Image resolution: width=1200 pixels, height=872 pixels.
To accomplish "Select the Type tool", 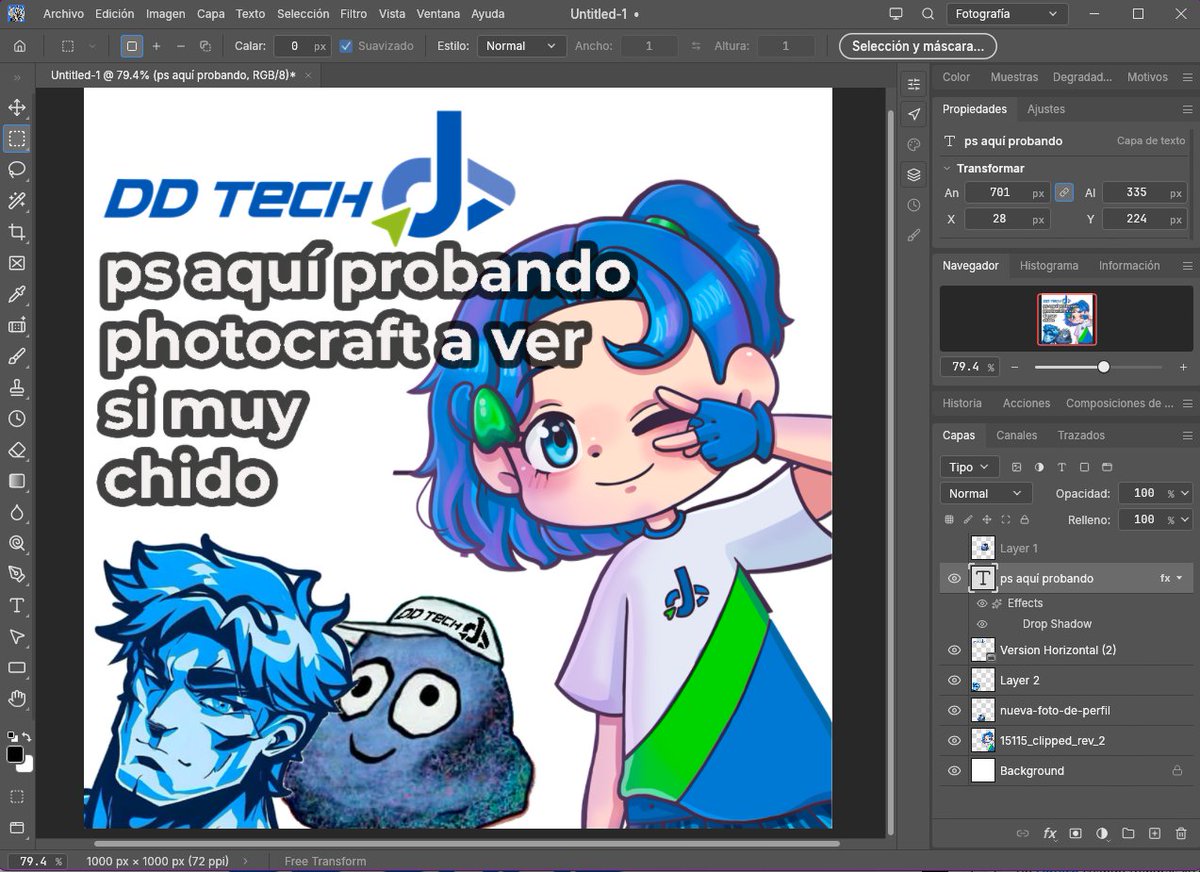I will point(17,605).
